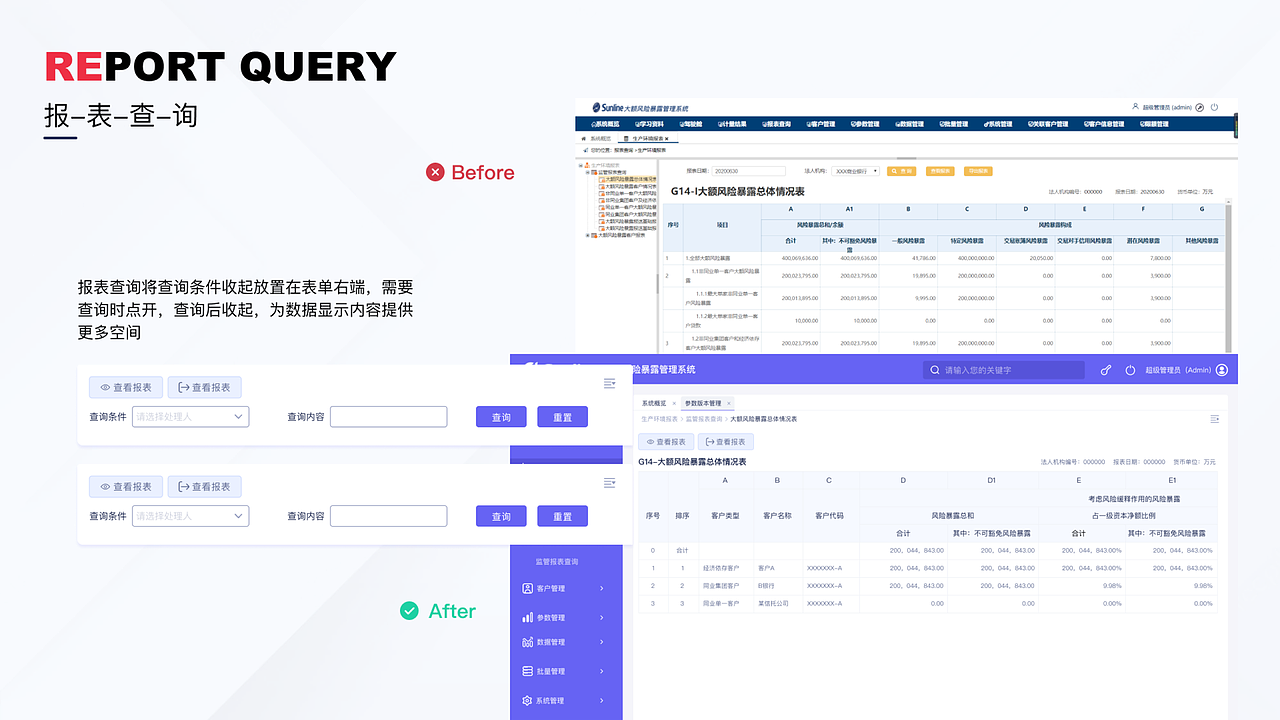The image size is (1280, 720).
Task: Click the eye 查看报表 button in After report page
Action: click(667, 441)
